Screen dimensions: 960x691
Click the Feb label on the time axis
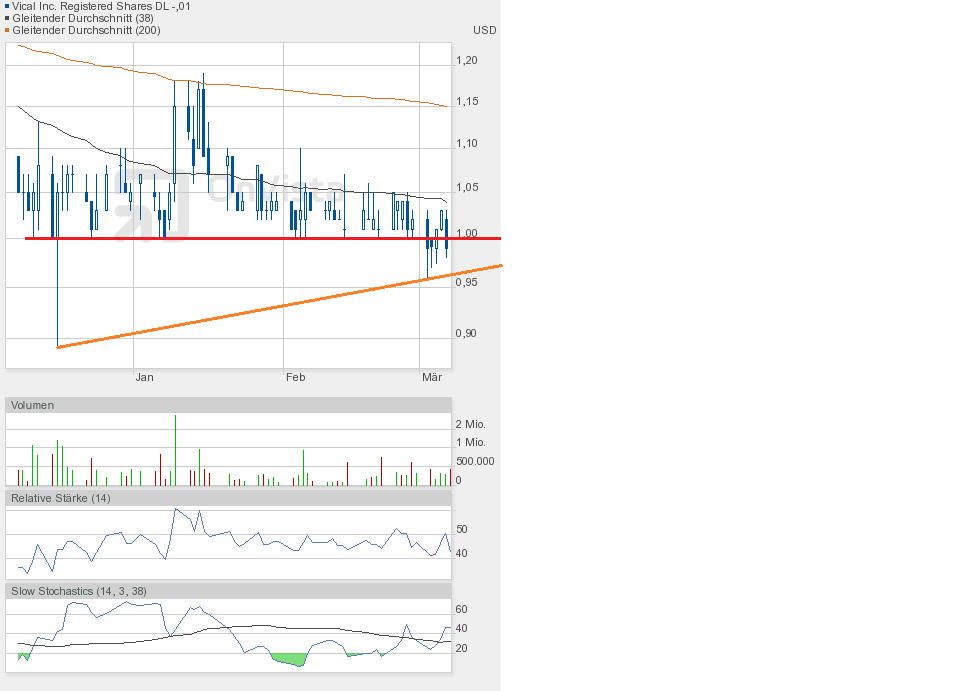[295, 377]
